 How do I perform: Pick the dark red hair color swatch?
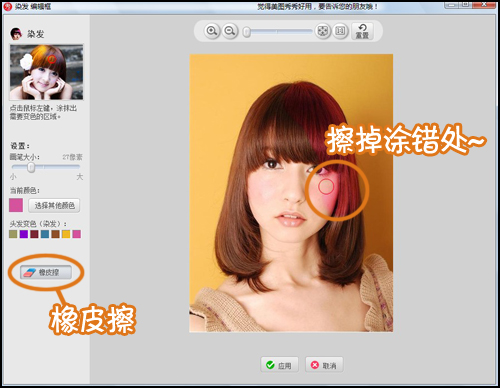pos(34,234)
